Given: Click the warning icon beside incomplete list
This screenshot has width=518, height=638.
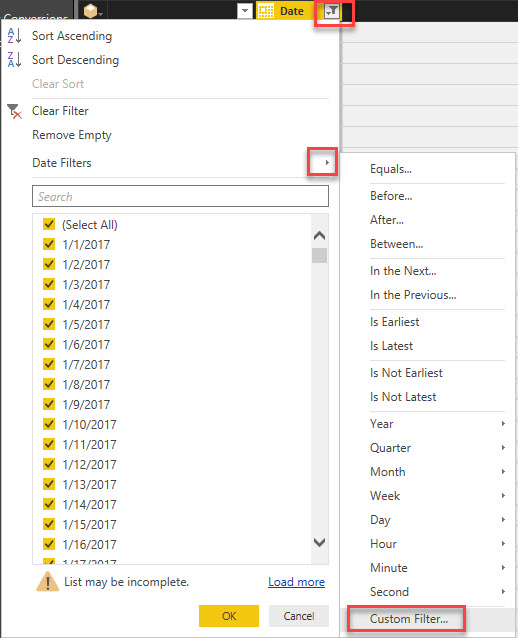Looking at the screenshot, I should coord(48,581).
